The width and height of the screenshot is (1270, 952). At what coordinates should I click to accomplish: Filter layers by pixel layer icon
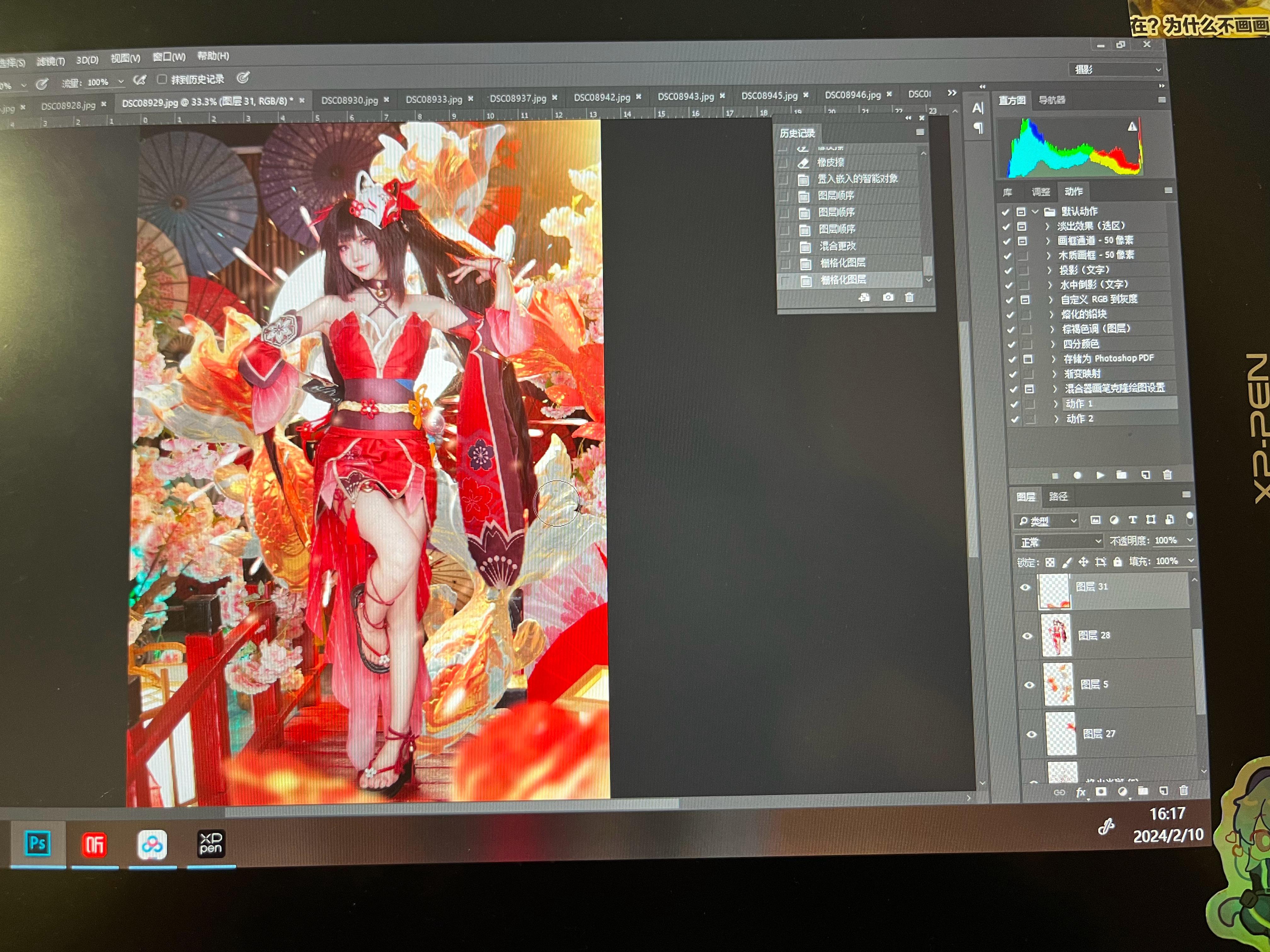1096,520
